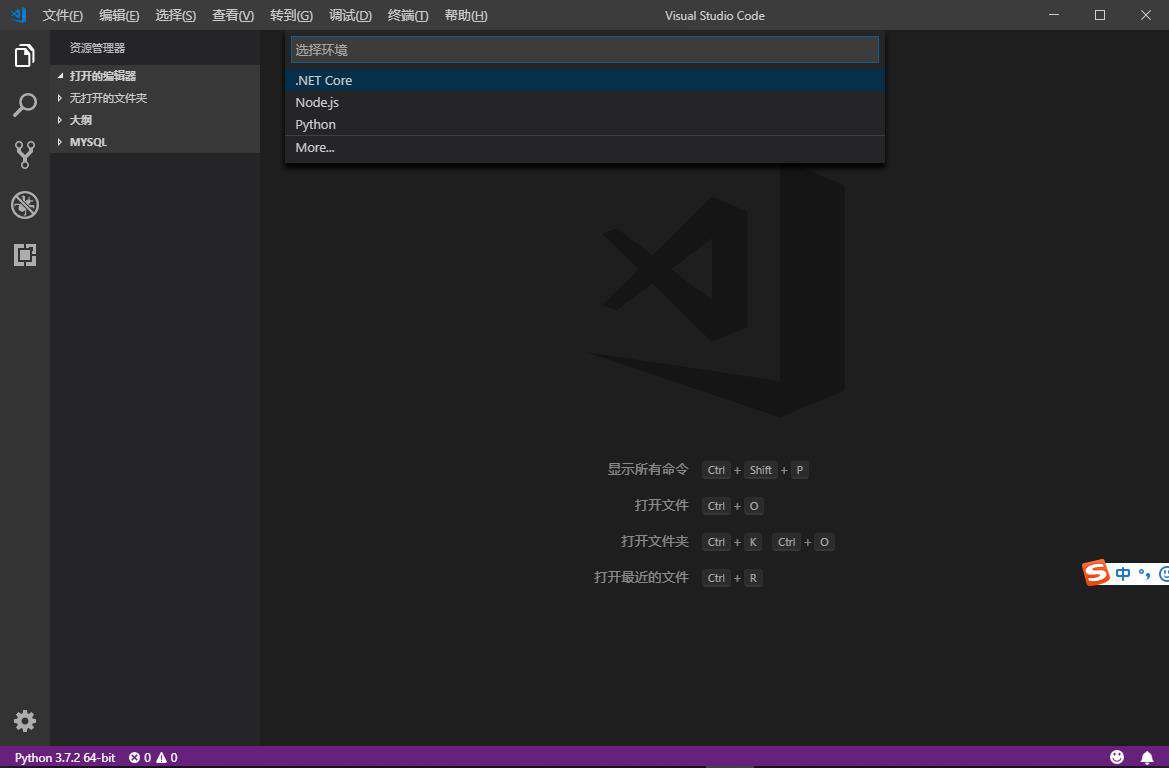Close the Visual Studio Code window
1169x768 pixels.
click(x=1146, y=15)
